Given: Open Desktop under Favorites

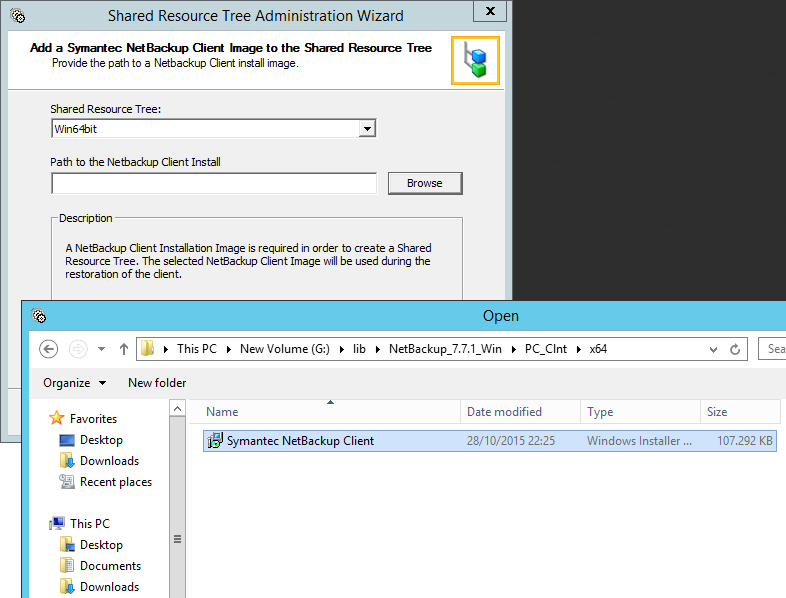Looking at the screenshot, I should (101, 440).
